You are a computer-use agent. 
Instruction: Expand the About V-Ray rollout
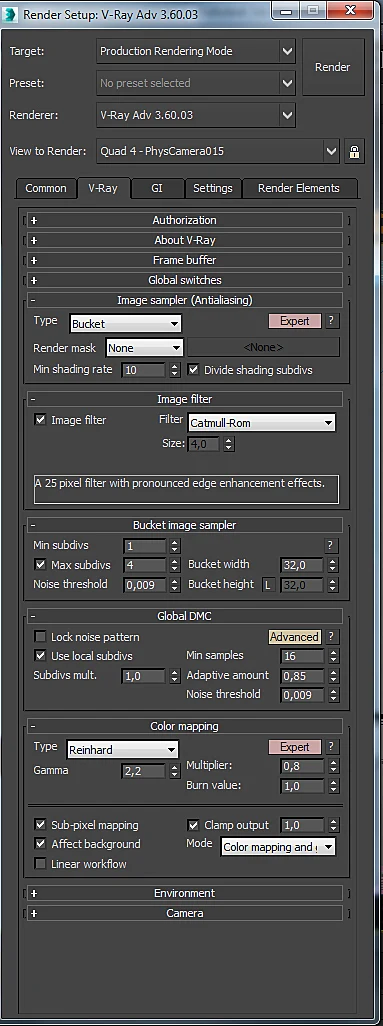coord(185,240)
